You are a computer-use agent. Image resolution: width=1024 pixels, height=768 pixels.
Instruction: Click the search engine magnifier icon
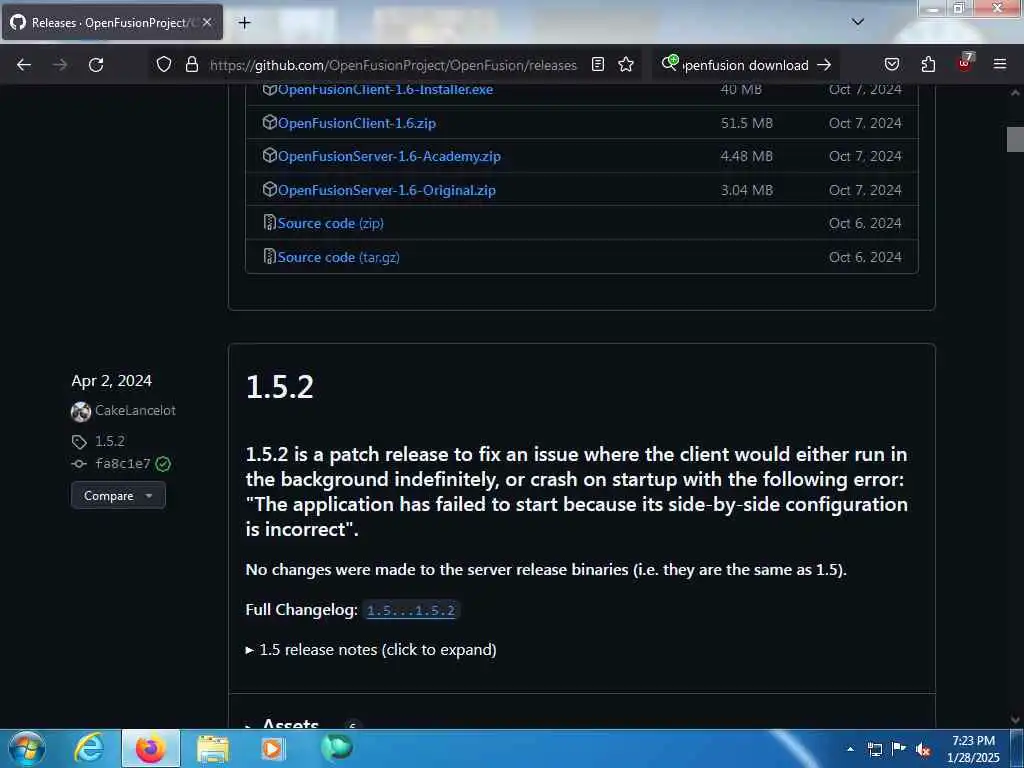[669, 63]
